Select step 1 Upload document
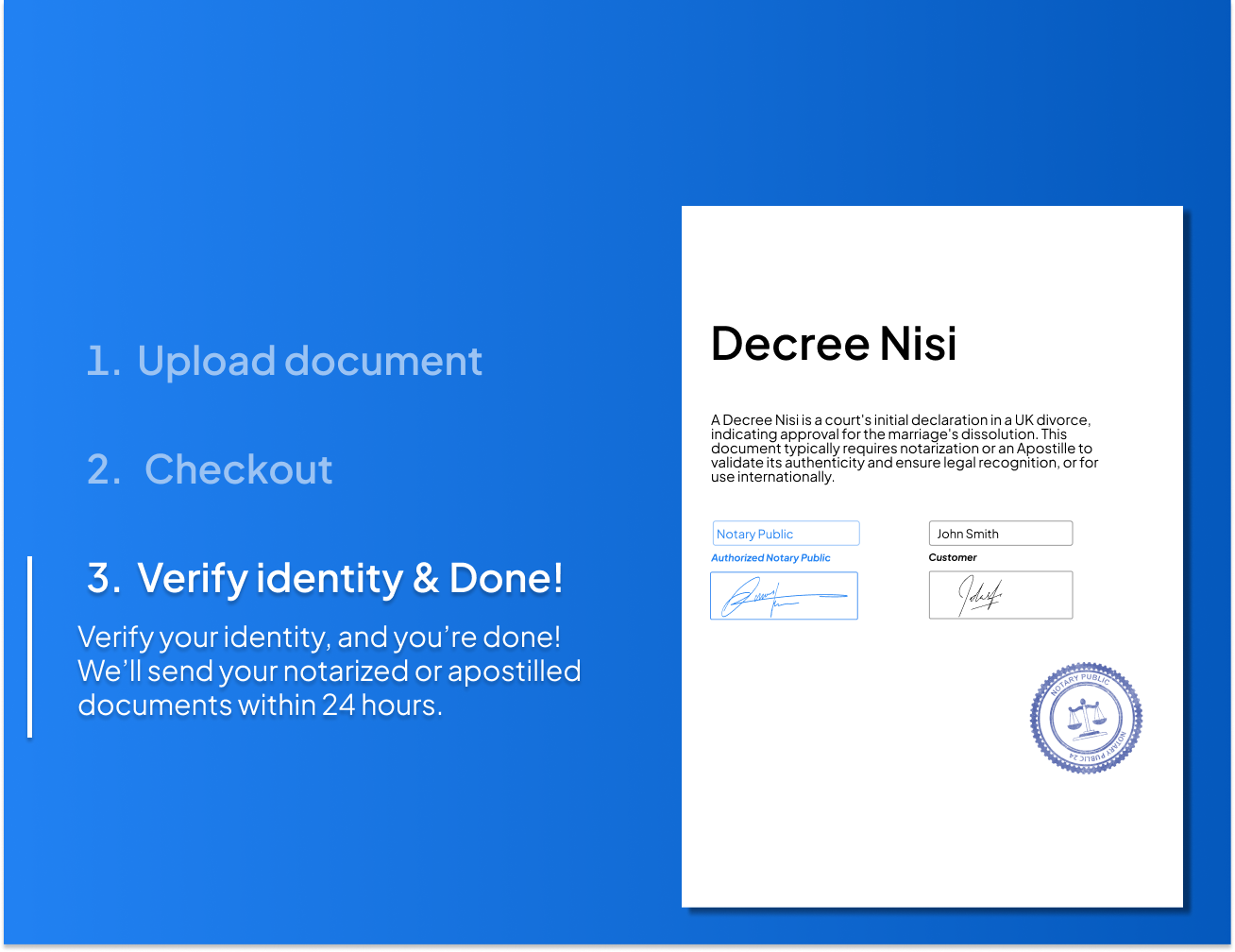Screen dimensions: 1235x952 tap(283, 361)
